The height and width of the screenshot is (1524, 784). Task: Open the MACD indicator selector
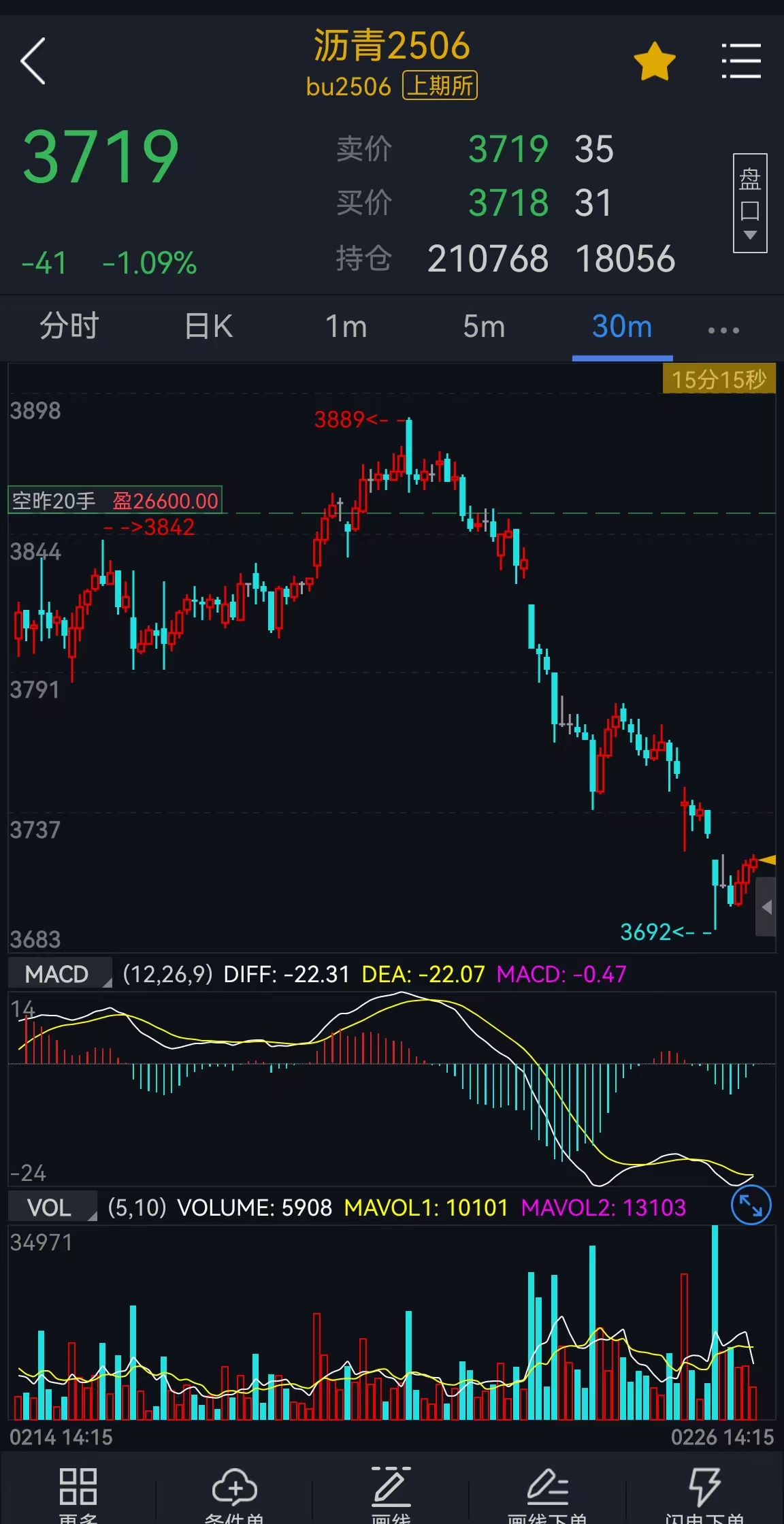pyautogui.click(x=60, y=974)
